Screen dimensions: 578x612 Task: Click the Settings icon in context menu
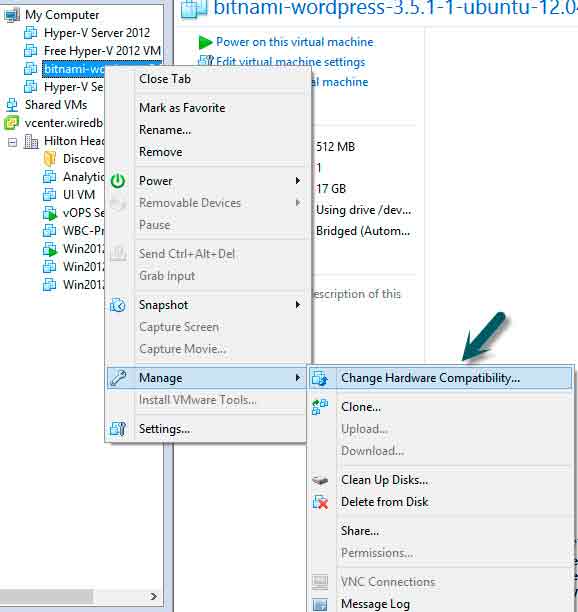[x=118, y=429]
